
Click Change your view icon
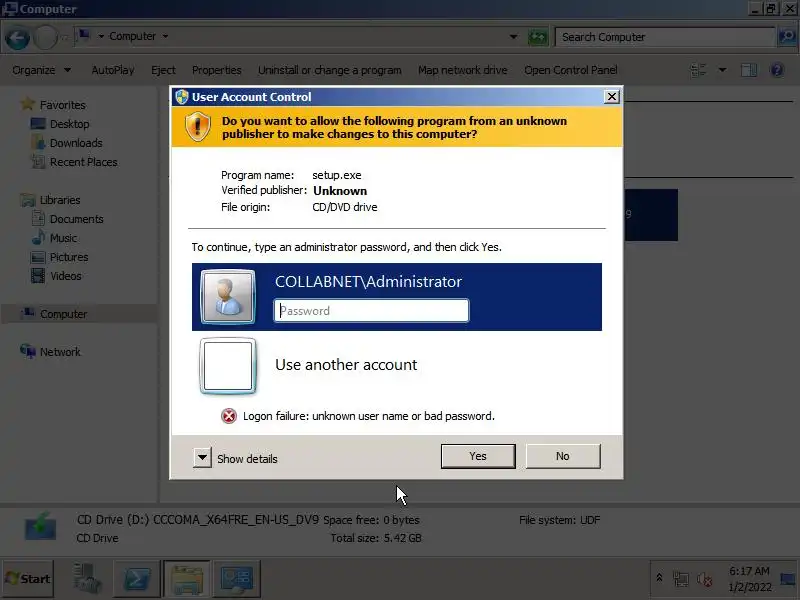pos(698,70)
